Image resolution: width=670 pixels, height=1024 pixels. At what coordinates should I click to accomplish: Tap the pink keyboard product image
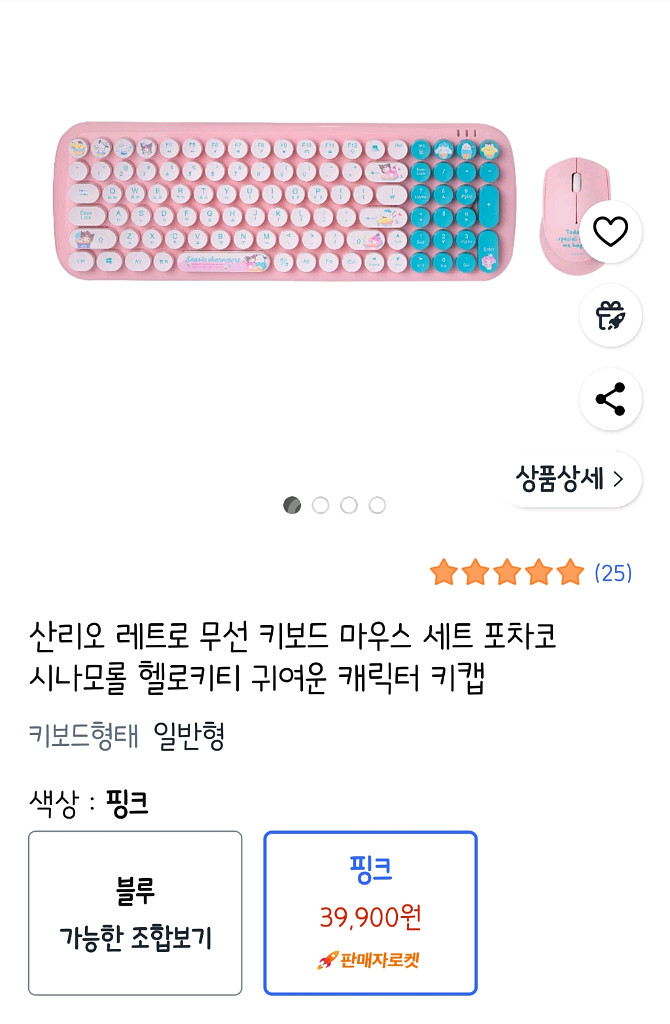click(285, 200)
